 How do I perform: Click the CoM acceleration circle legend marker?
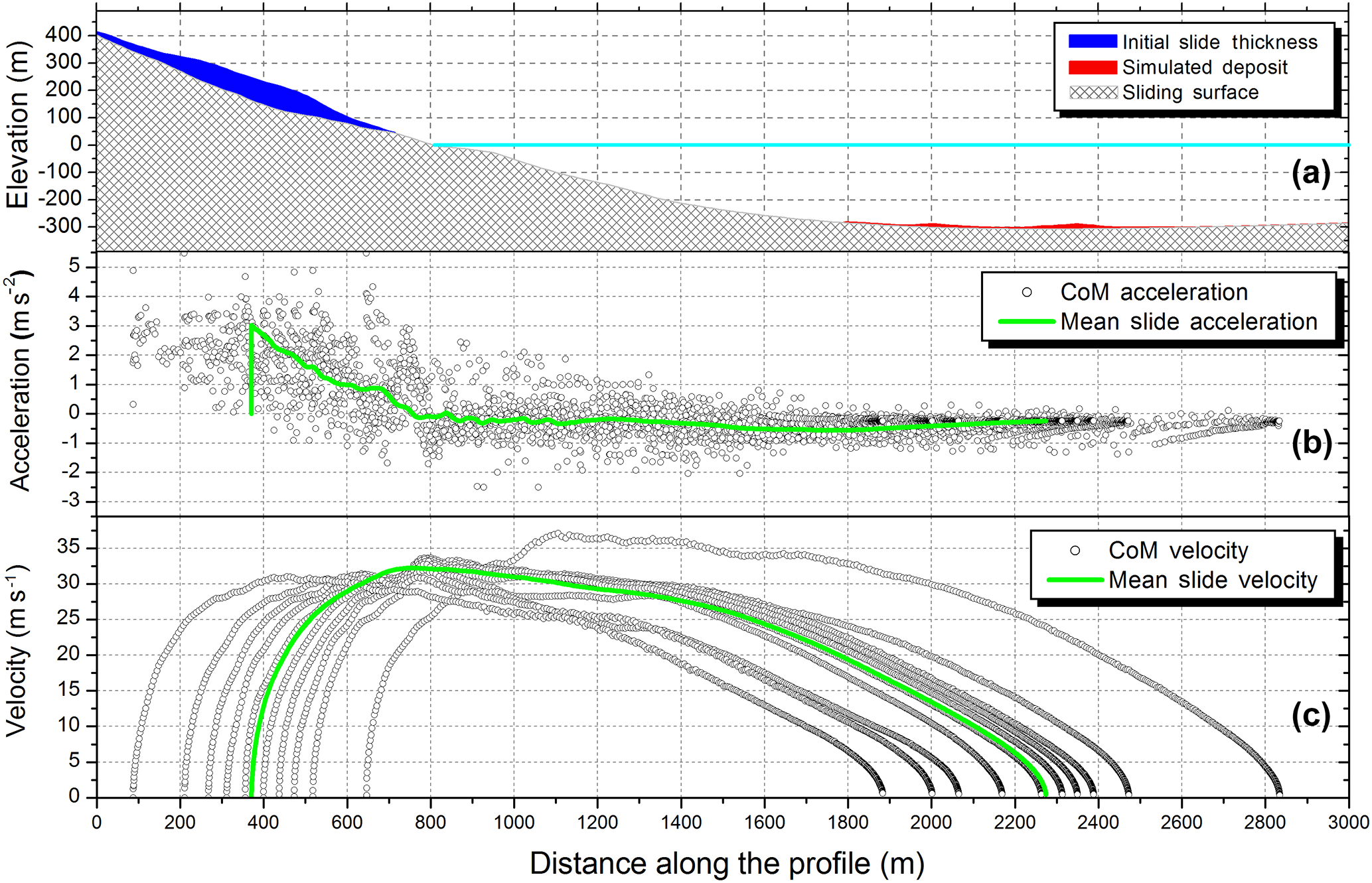click(x=1027, y=292)
